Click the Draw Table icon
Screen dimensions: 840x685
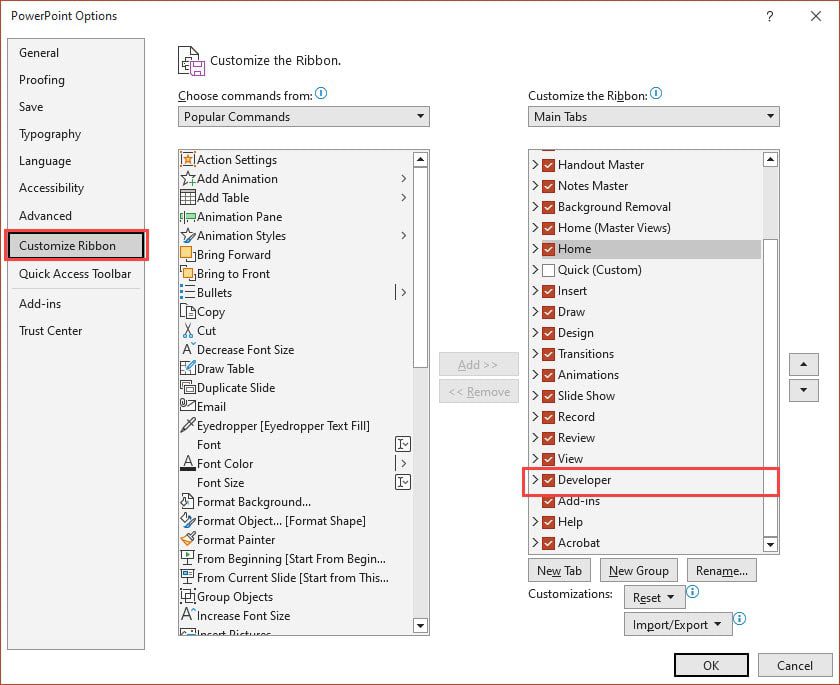[190, 369]
